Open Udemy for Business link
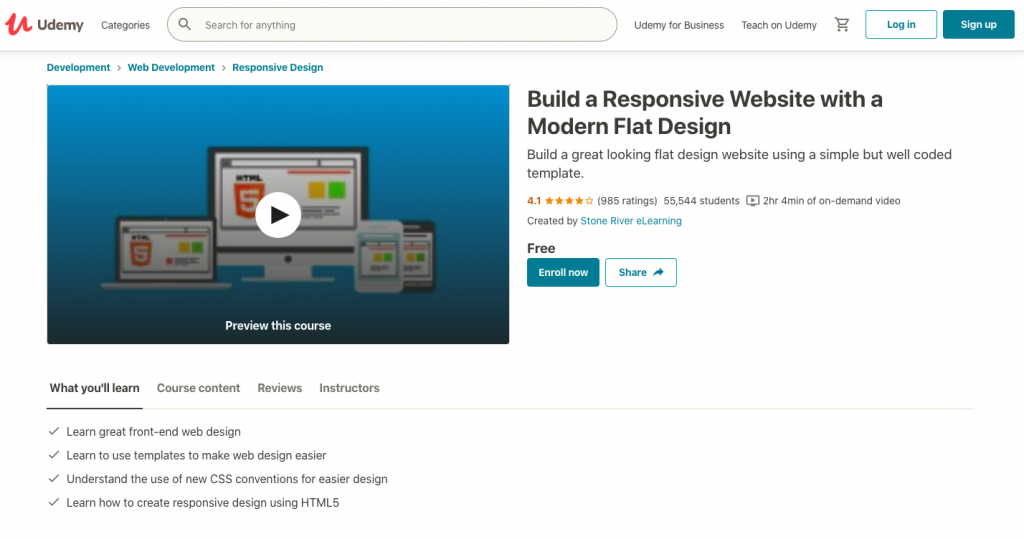1024x539 pixels. [679, 25]
